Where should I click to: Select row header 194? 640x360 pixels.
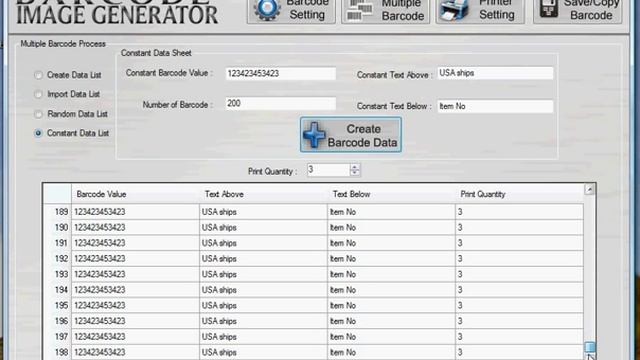pyautogui.click(x=57, y=290)
